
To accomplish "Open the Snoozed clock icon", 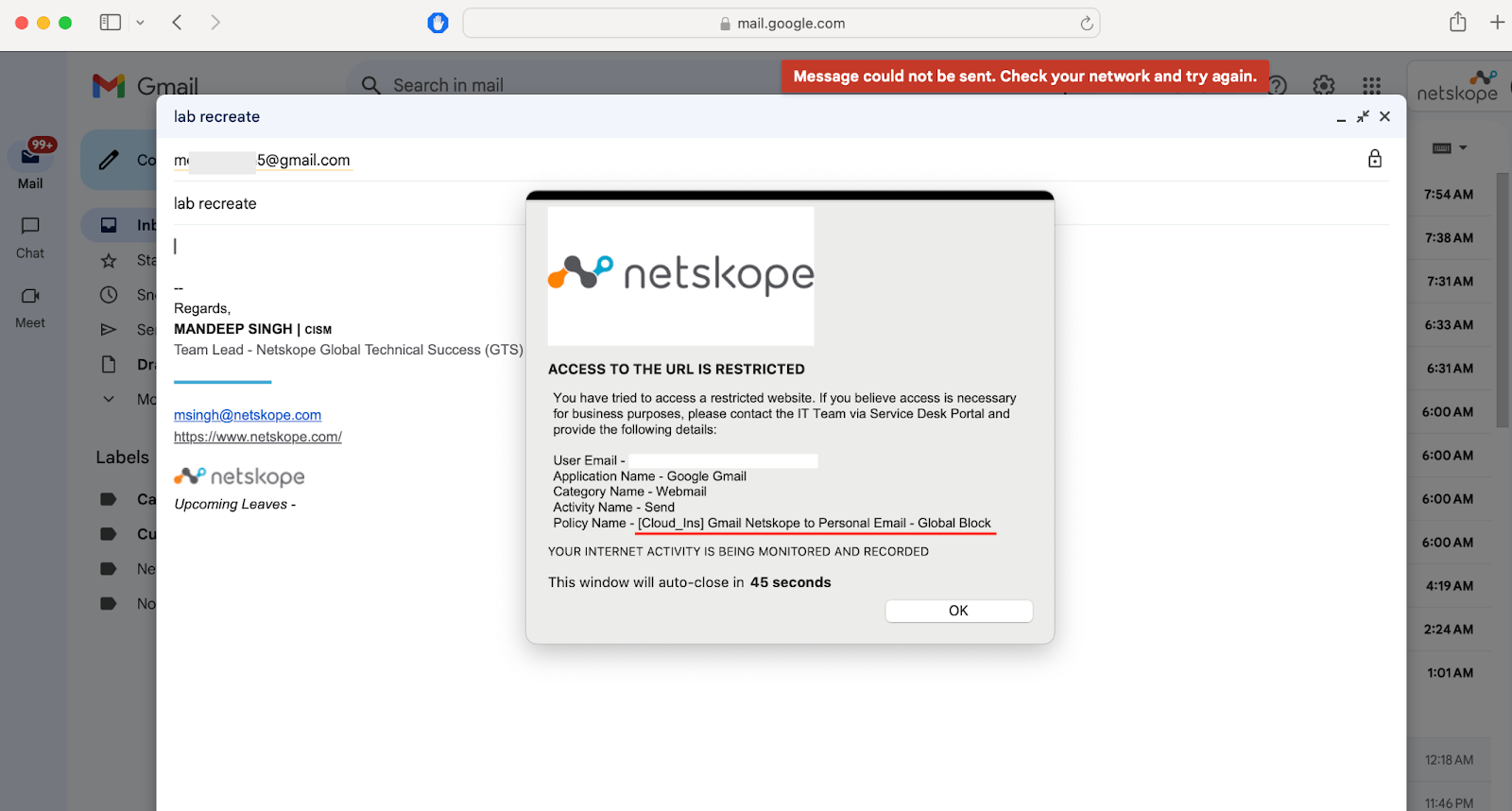I will pos(109,295).
